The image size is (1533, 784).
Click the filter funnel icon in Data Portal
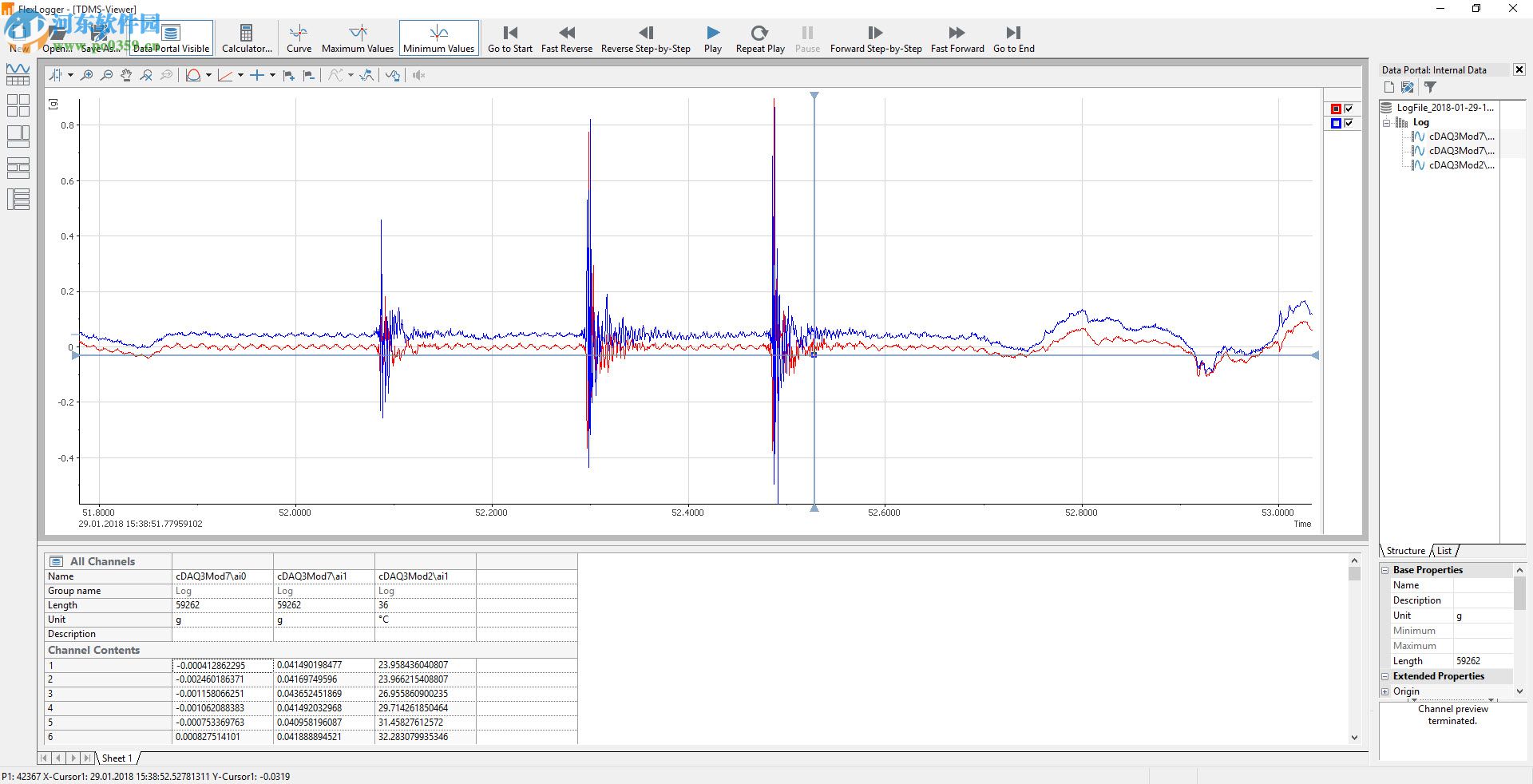click(x=1430, y=87)
